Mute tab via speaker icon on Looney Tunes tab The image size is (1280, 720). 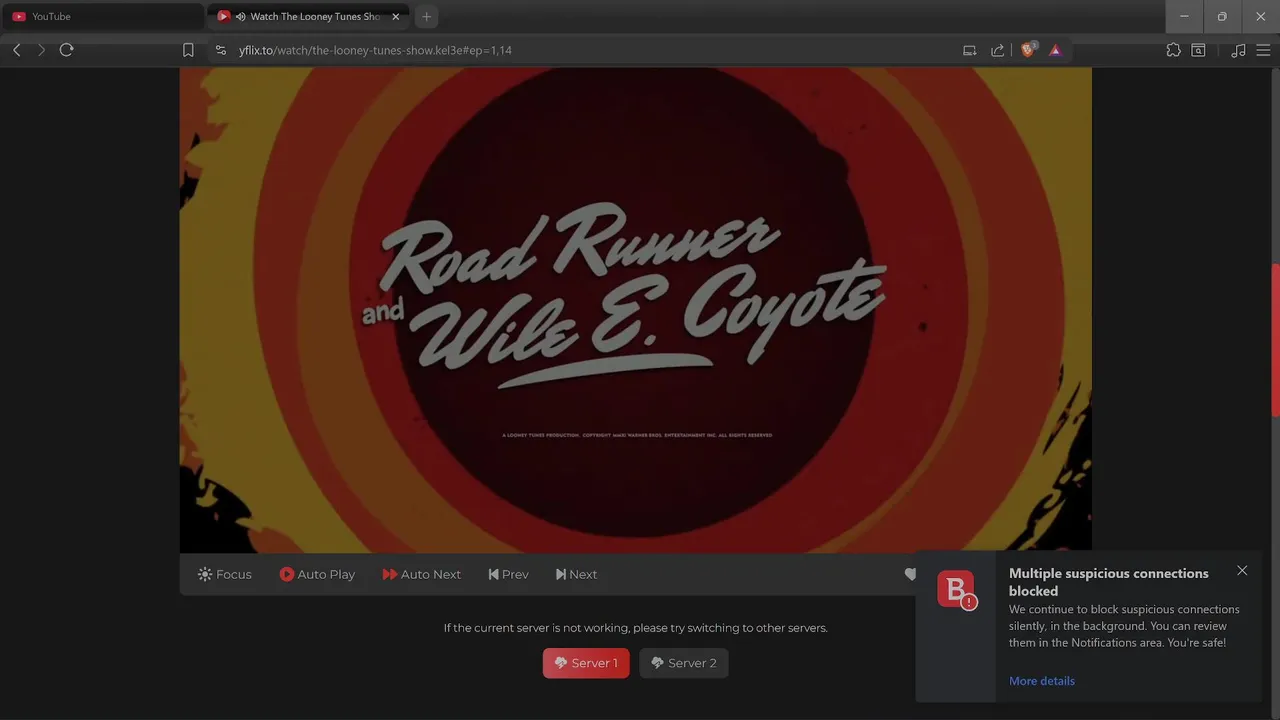241,16
